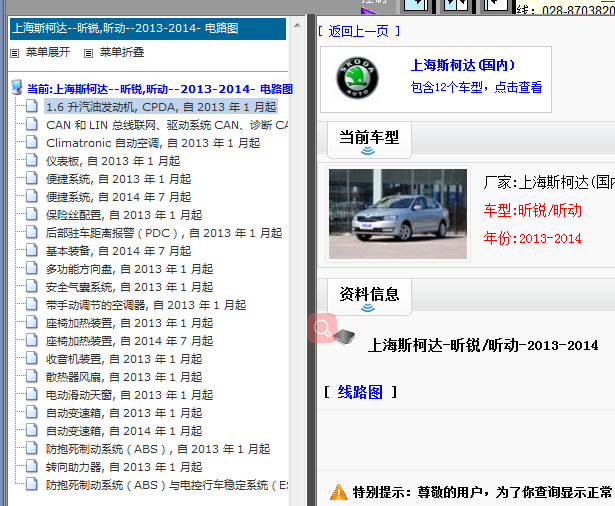
Task: Open 自动变速箱, 自 2013 年 1 月起
Action: (x=124, y=413)
